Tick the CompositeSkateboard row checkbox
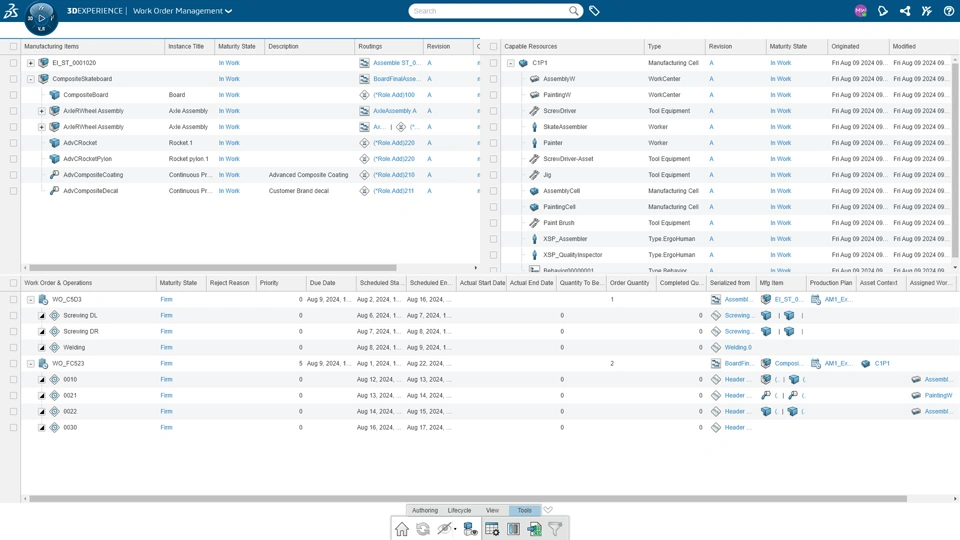The height and width of the screenshot is (540, 960). coord(13,79)
